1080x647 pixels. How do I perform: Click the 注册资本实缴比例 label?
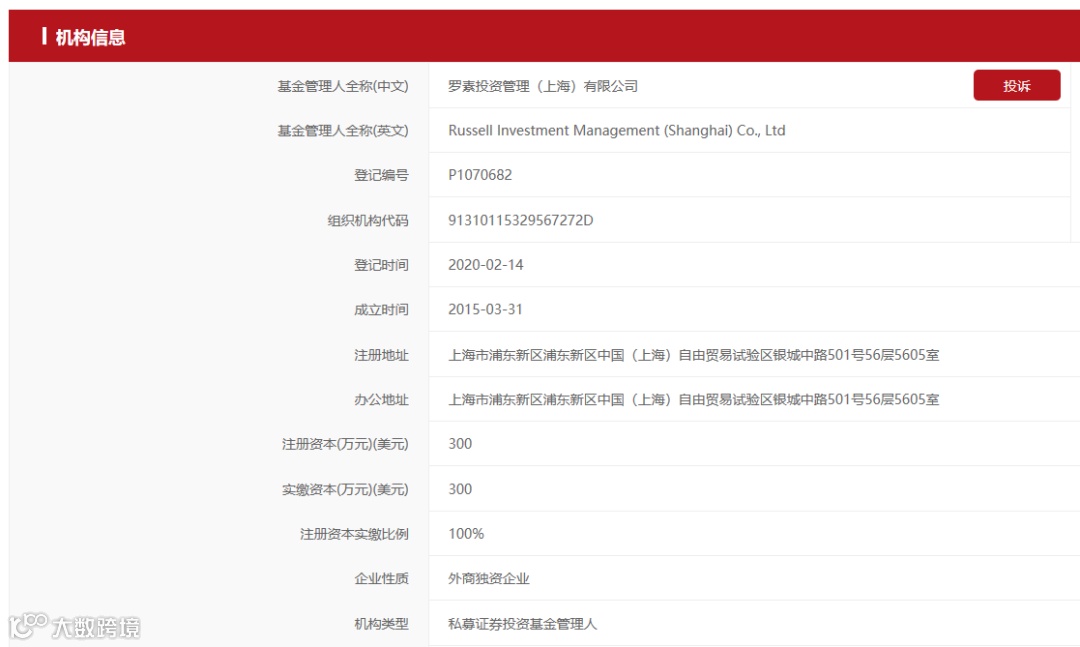point(354,534)
